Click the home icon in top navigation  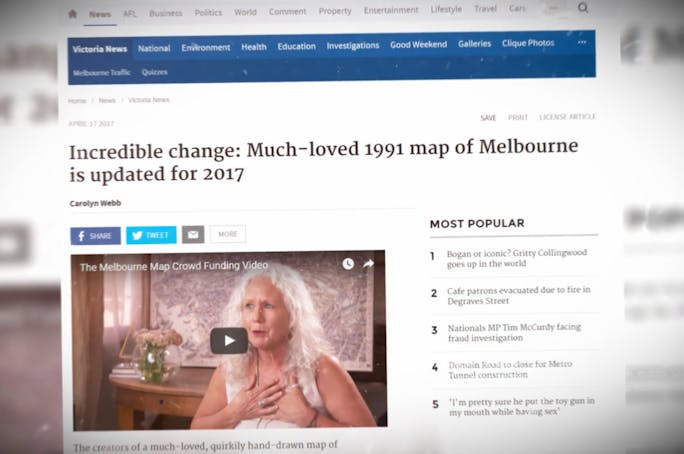73,14
